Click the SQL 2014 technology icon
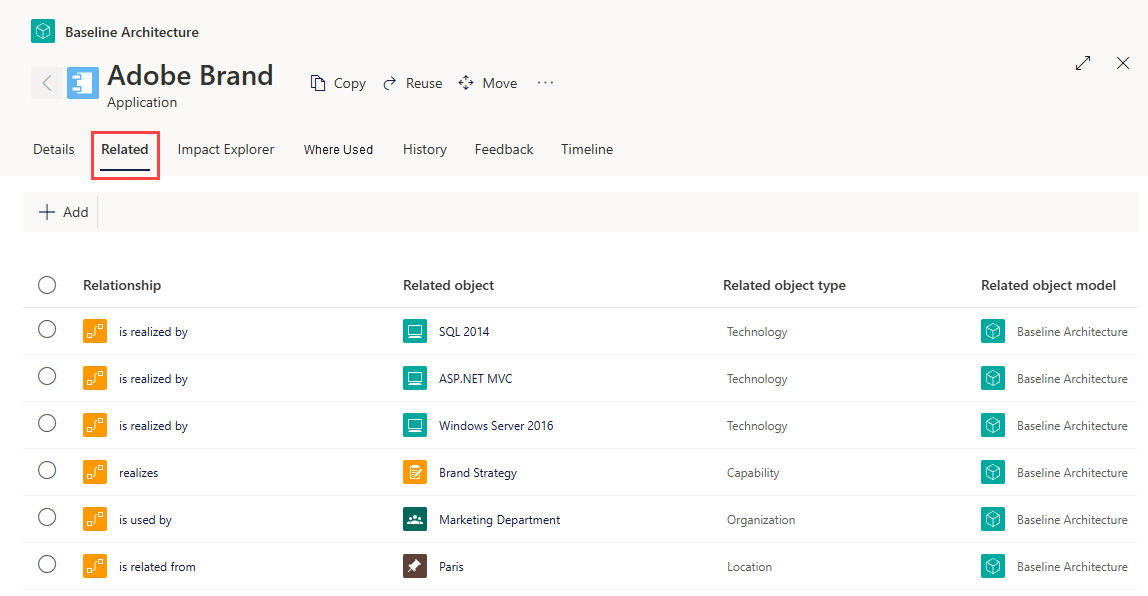 [414, 331]
